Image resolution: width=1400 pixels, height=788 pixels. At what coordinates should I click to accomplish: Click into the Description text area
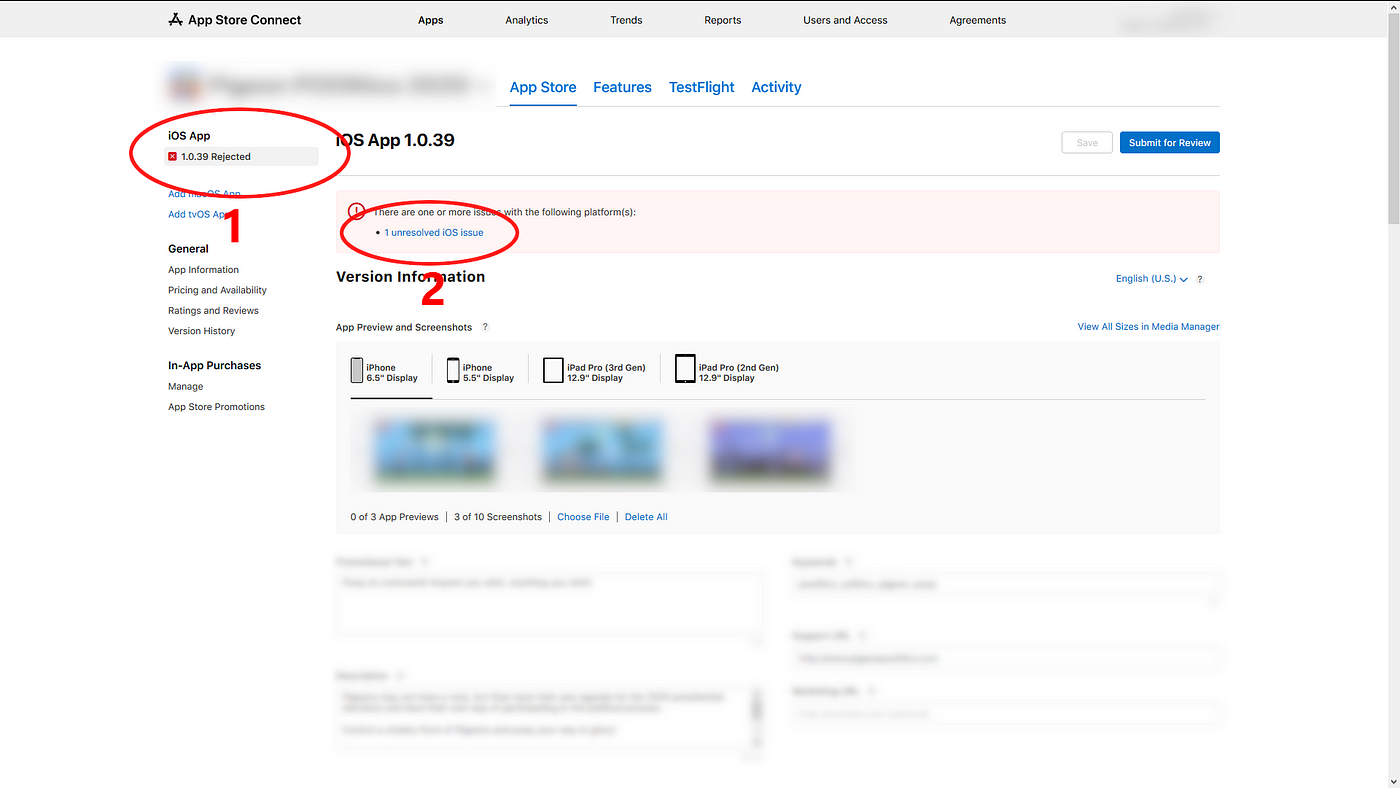[x=549, y=718]
